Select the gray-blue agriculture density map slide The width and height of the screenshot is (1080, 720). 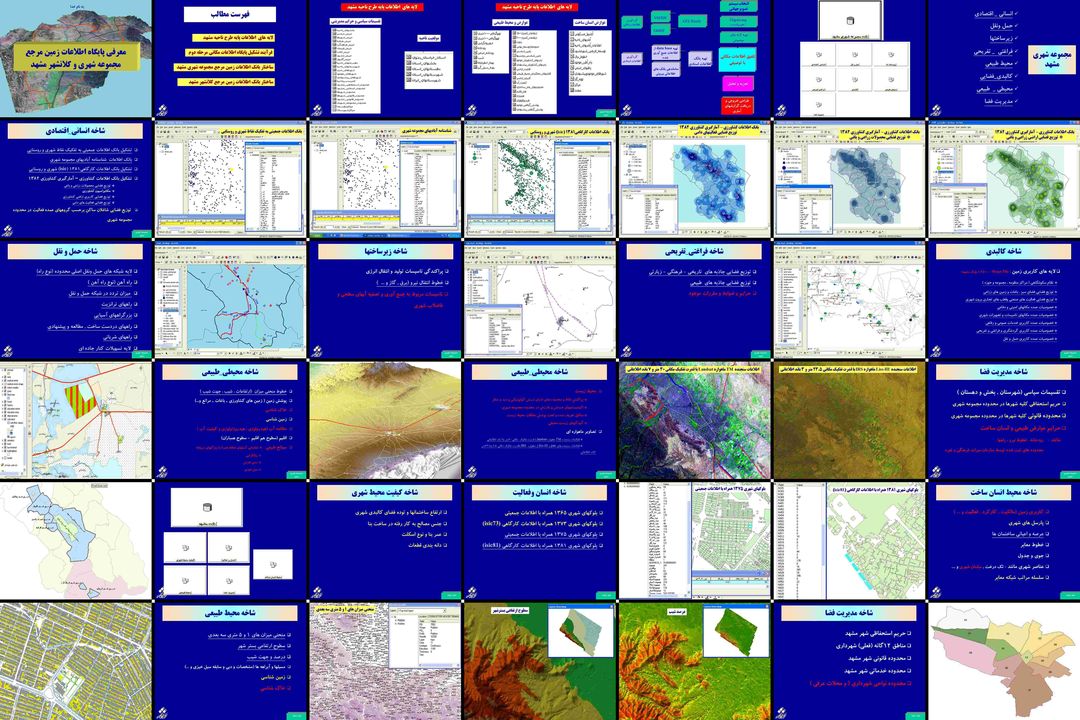click(849, 179)
